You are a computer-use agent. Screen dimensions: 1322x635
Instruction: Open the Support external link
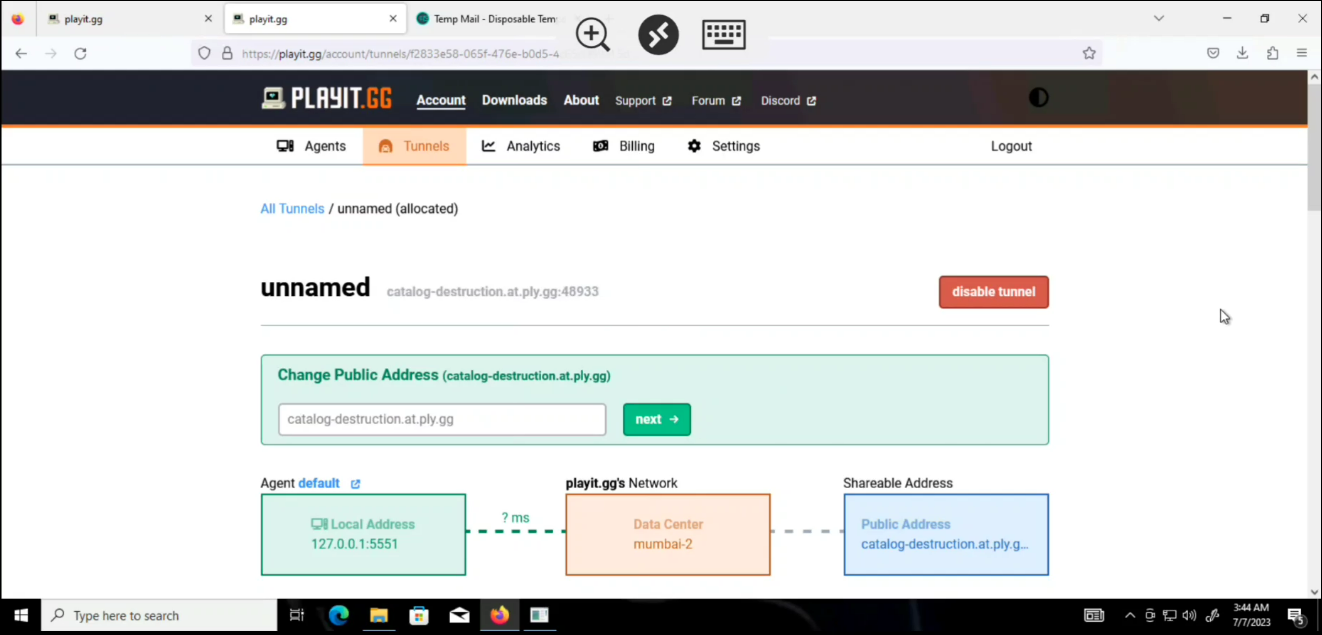coord(643,101)
